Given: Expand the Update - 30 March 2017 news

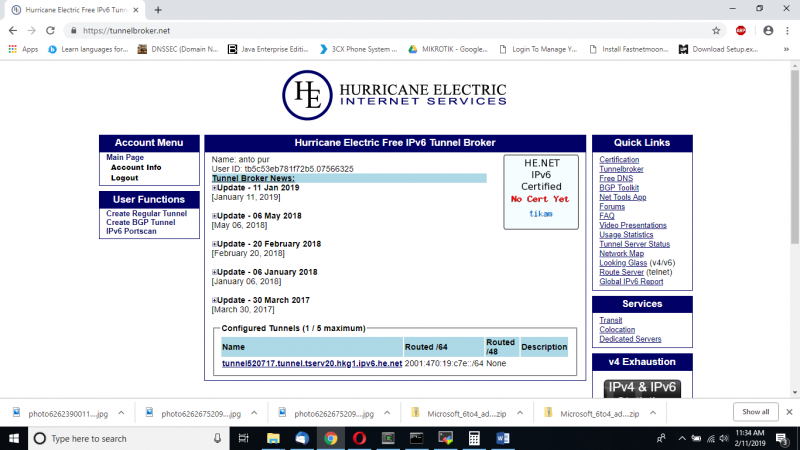Looking at the screenshot, I should 214,300.
